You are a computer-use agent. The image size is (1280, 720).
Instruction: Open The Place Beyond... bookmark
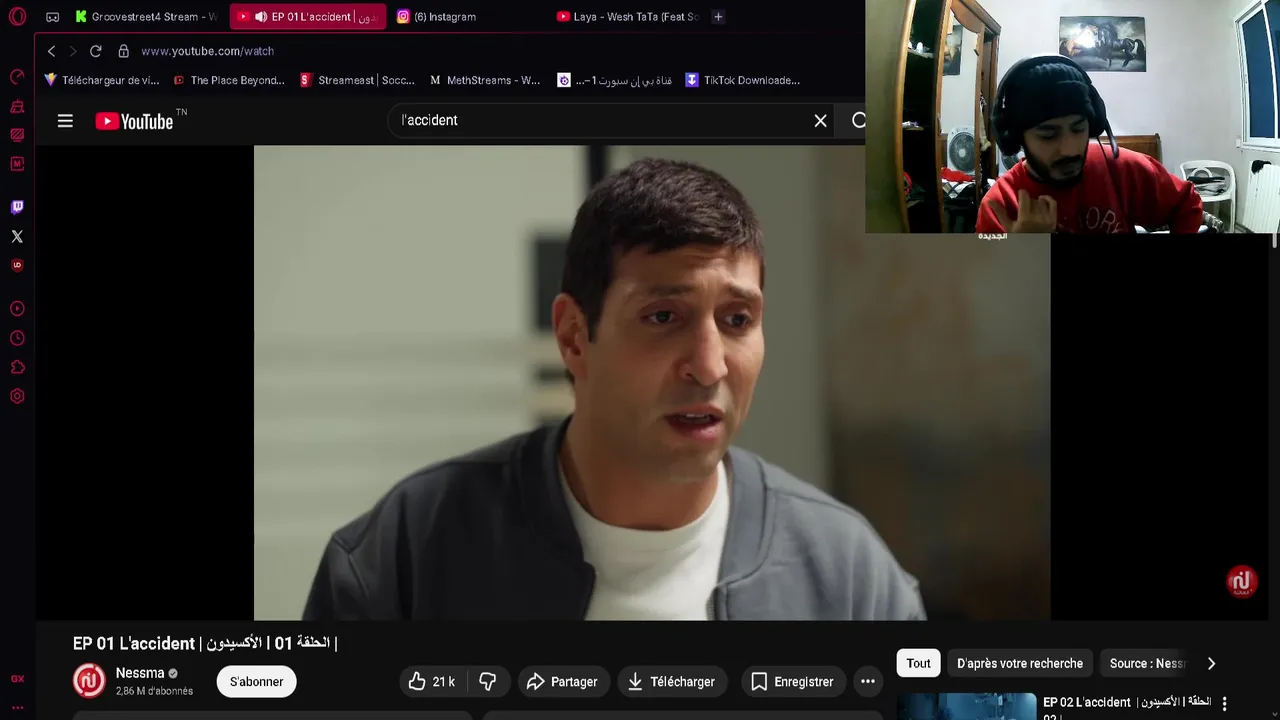(229, 80)
